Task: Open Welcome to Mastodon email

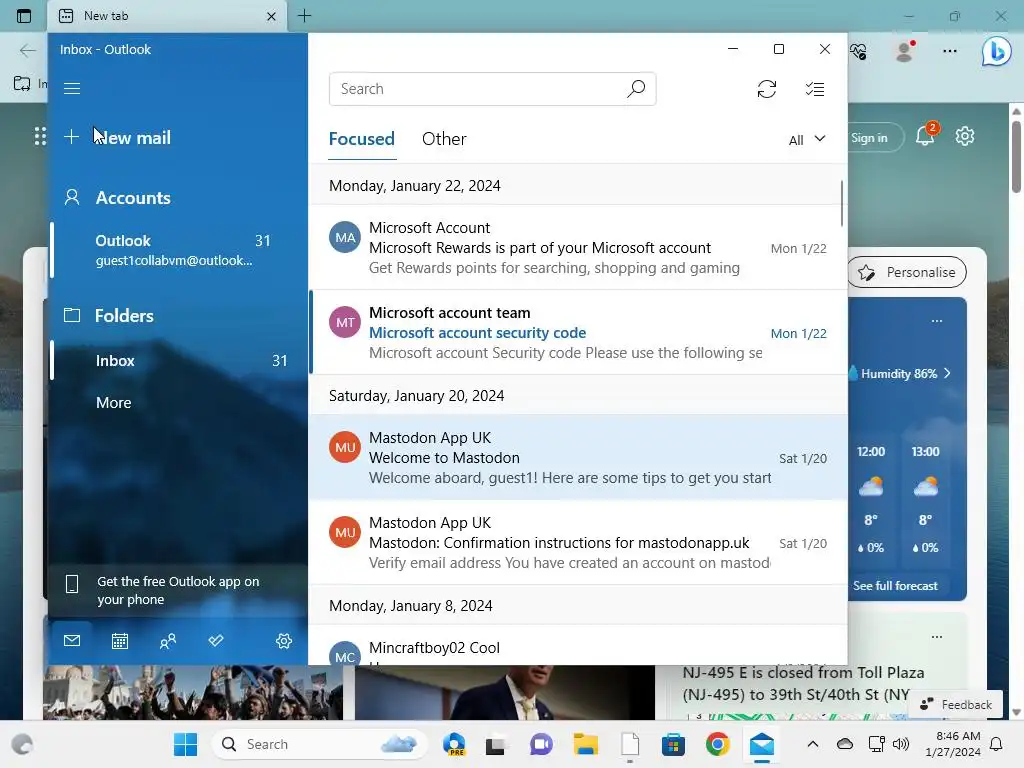Action: (578, 457)
